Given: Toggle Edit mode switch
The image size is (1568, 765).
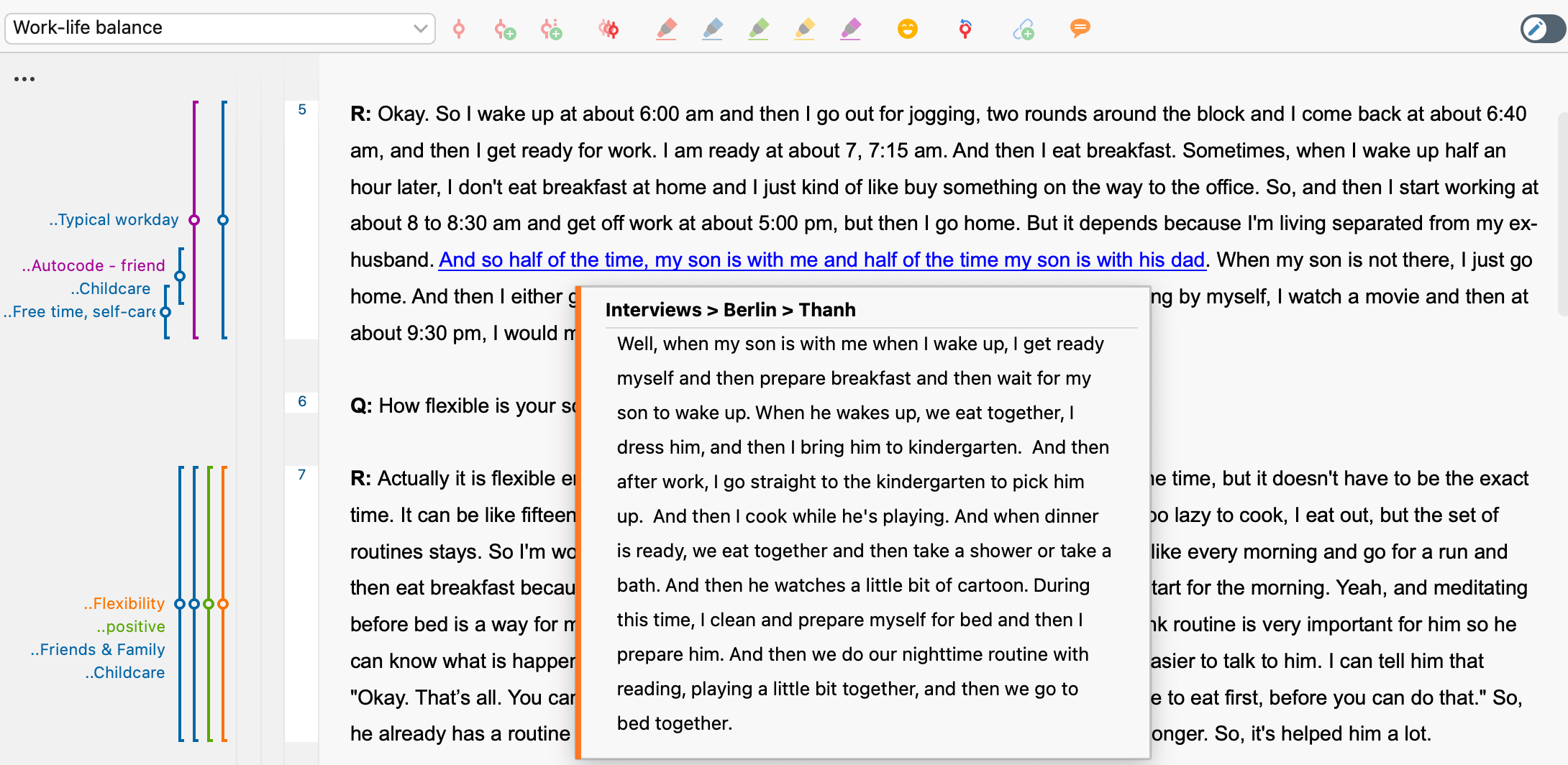Looking at the screenshot, I should 1542,29.
